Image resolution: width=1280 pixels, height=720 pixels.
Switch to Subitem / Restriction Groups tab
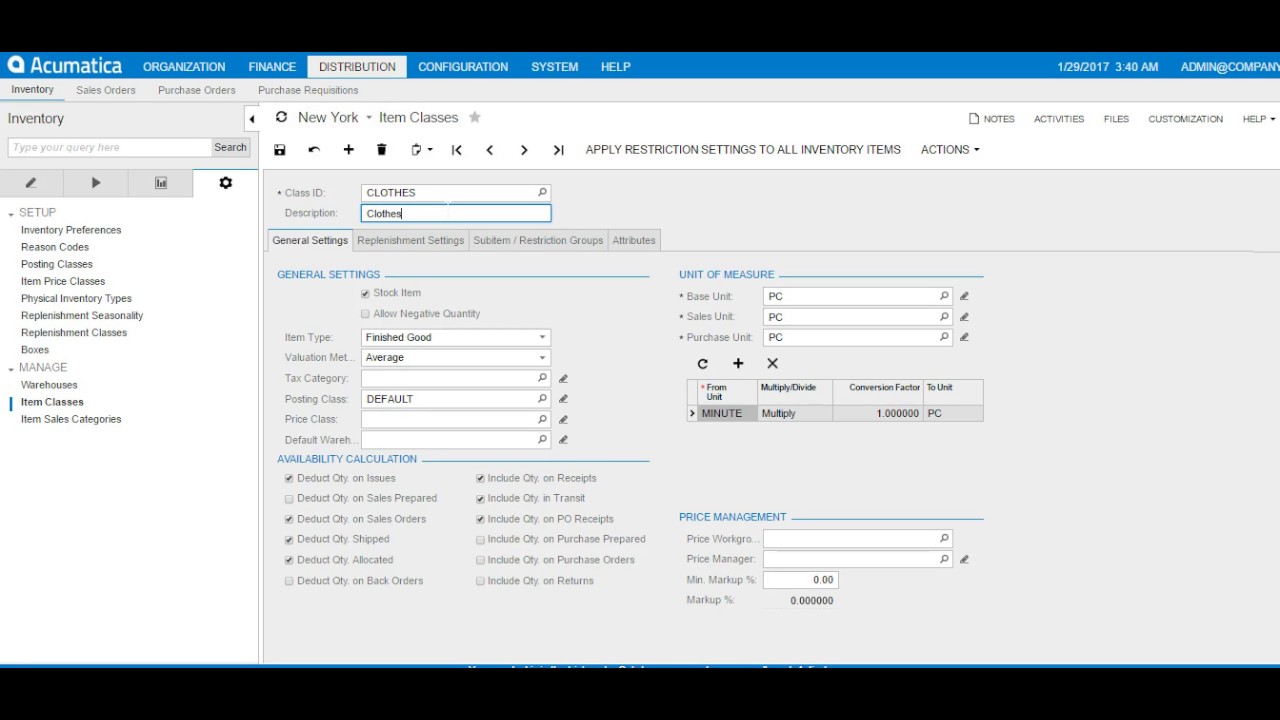[538, 241]
